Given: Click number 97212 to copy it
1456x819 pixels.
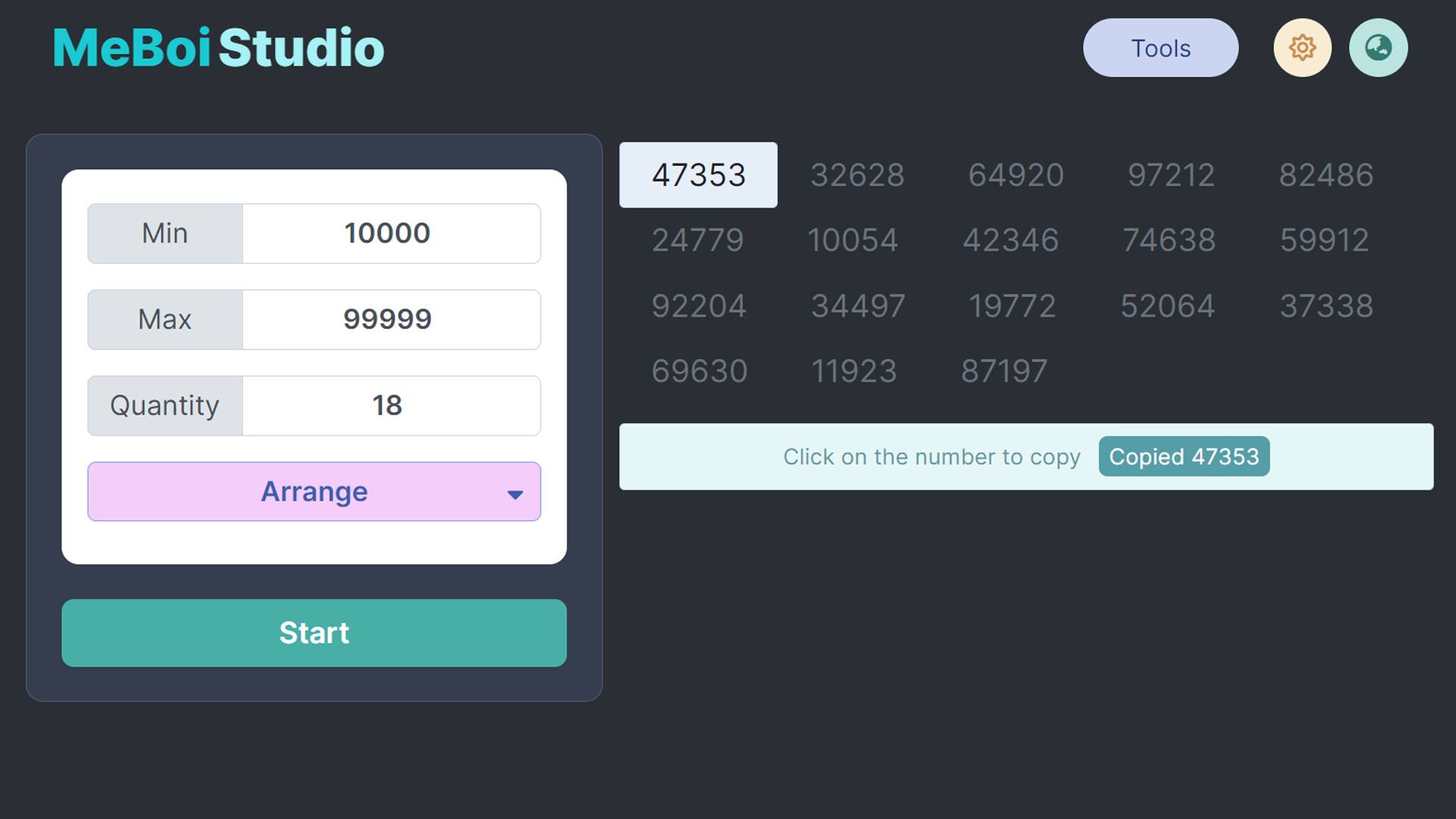Looking at the screenshot, I should [1171, 174].
